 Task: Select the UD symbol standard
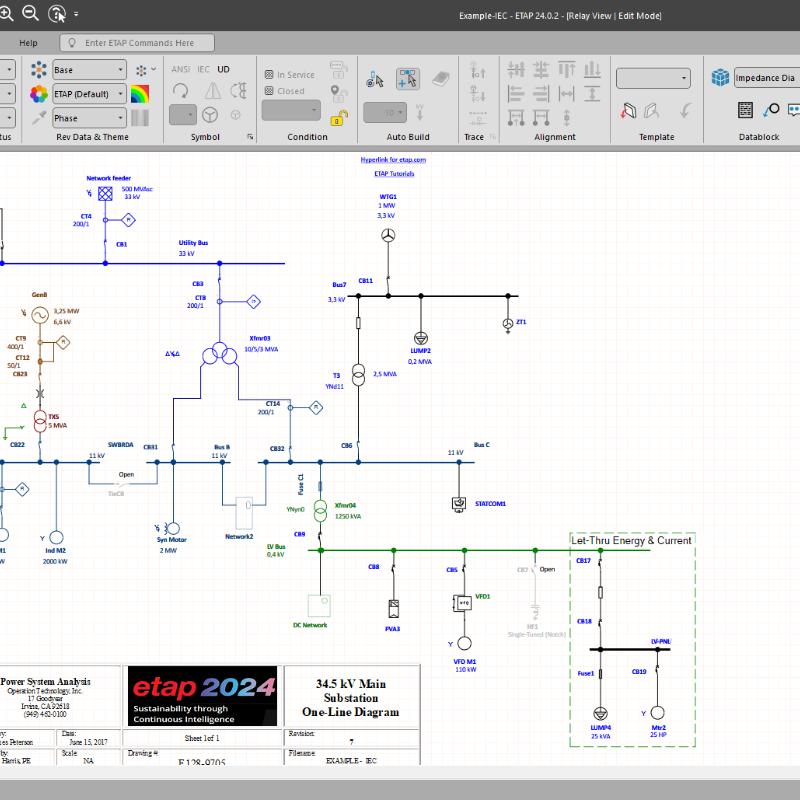coord(223,69)
